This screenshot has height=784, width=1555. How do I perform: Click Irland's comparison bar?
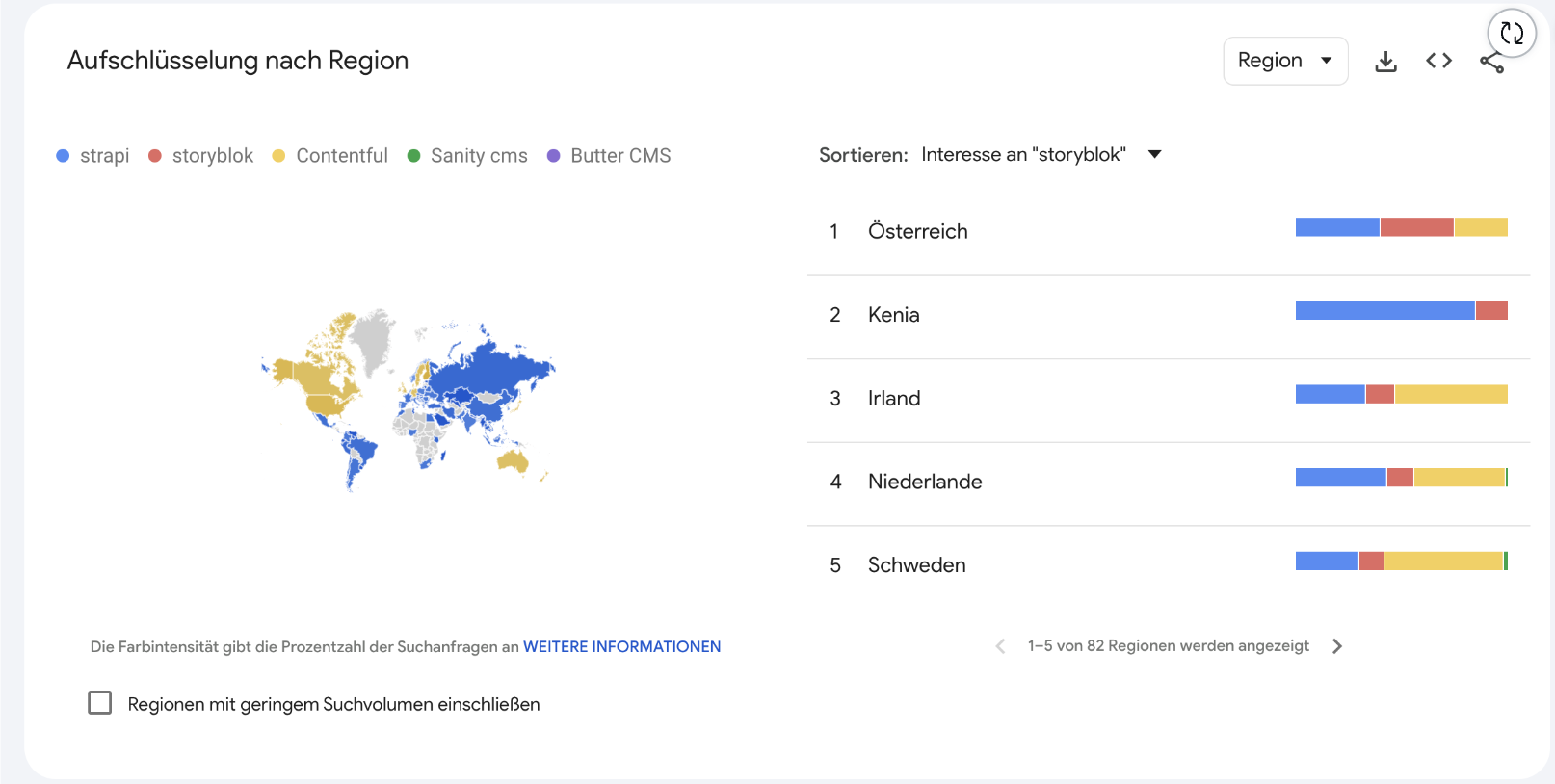click(1401, 394)
